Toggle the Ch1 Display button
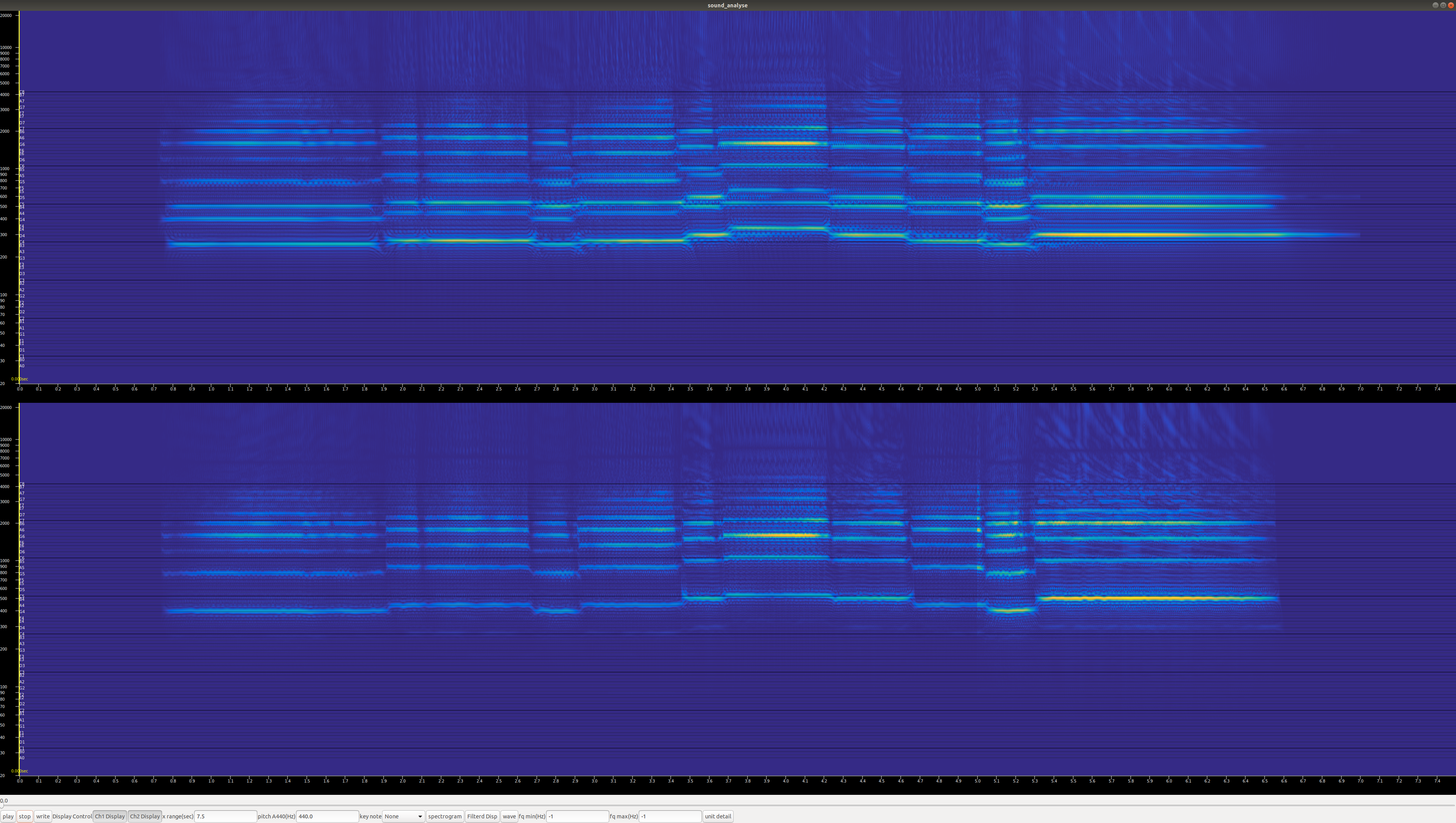 pos(110,816)
